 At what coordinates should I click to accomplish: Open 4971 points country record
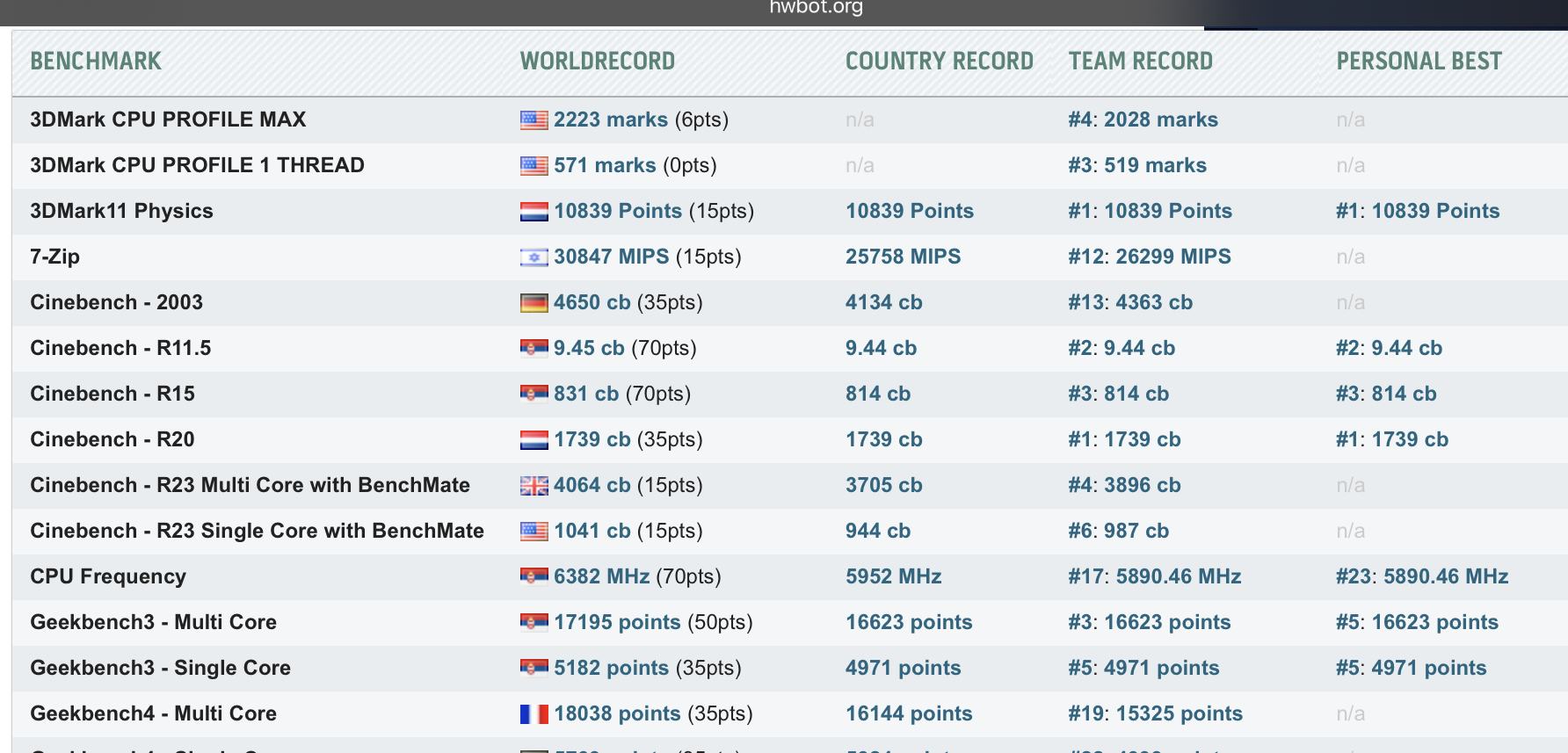click(x=904, y=668)
